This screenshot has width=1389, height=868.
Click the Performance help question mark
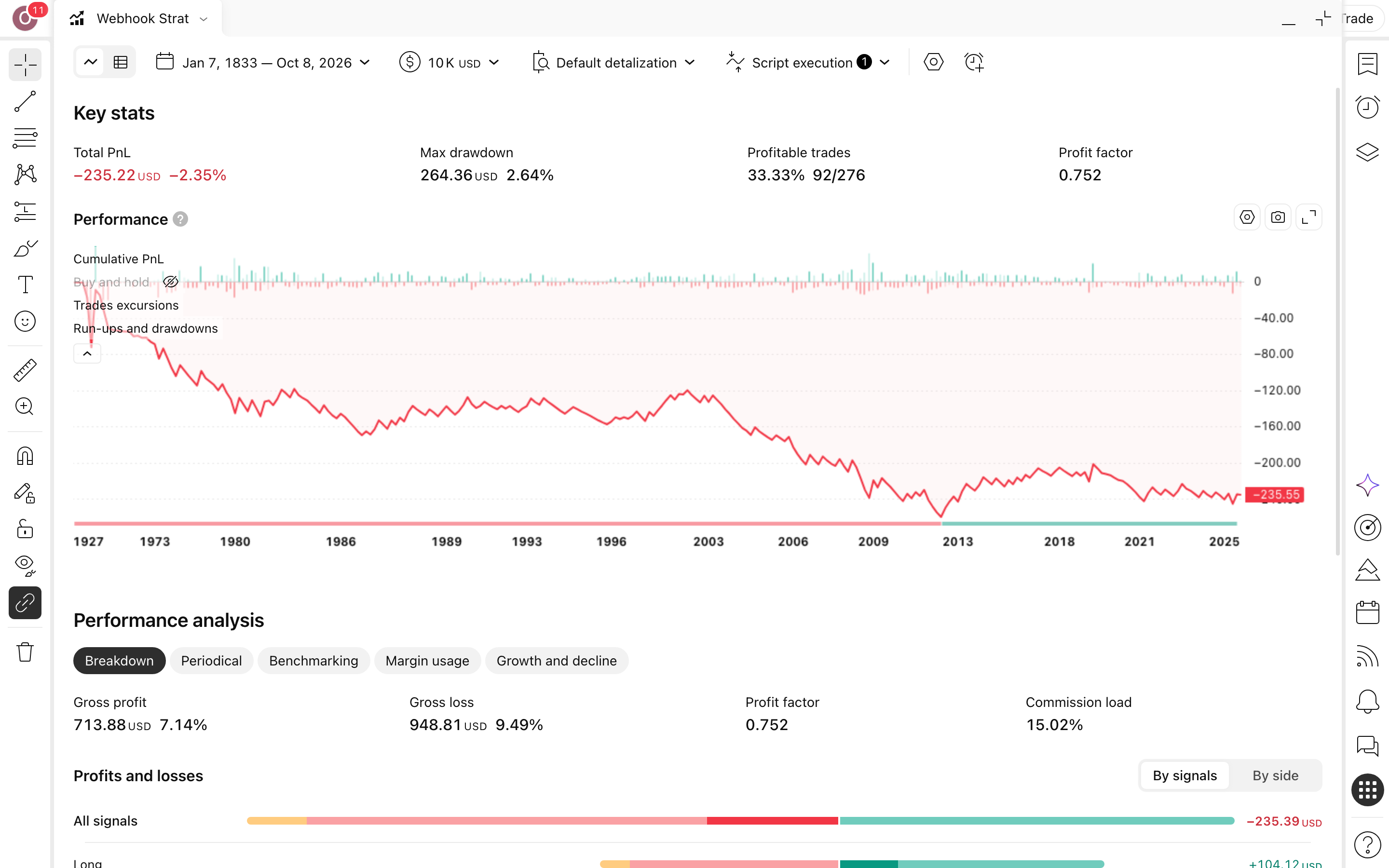tap(180, 219)
